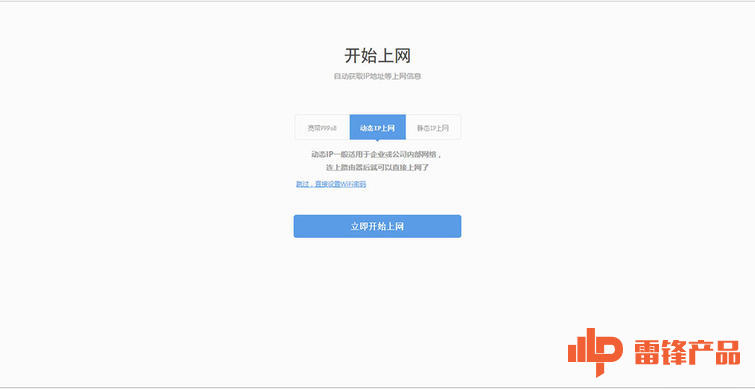
Task: Click the 立即开始上网 button
Action: click(x=378, y=226)
